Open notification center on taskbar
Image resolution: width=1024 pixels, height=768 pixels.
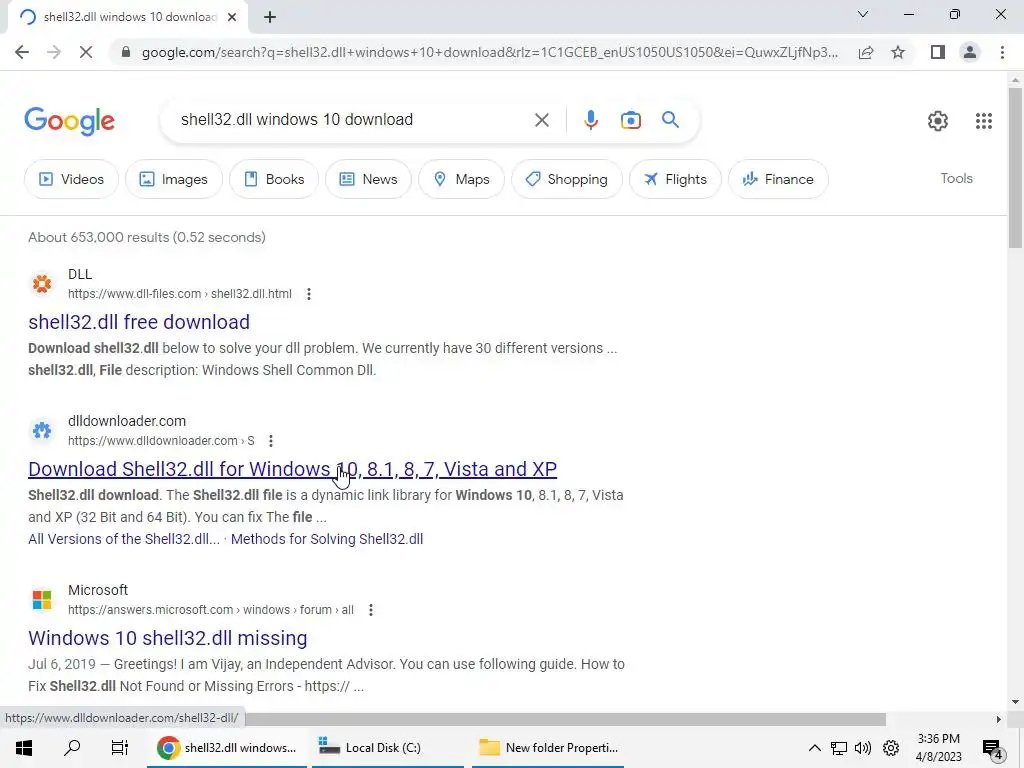[993, 748]
